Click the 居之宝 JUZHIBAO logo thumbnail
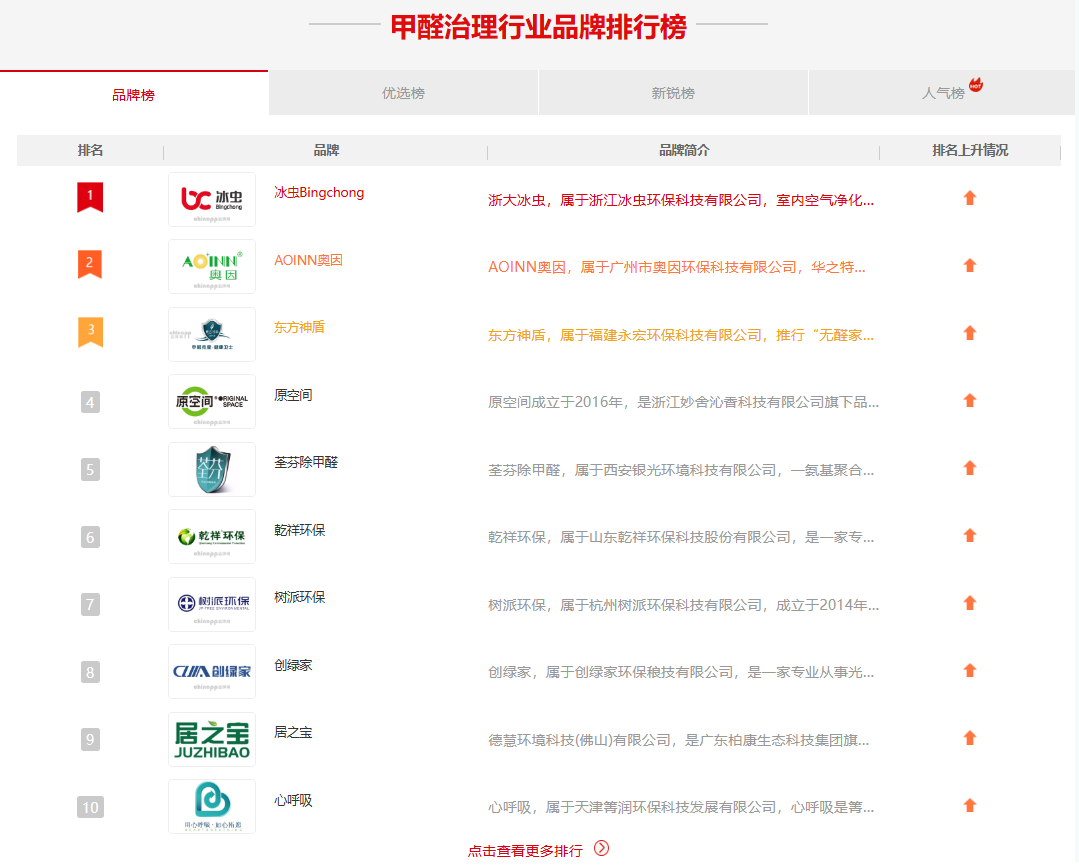This screenshot has height=867, width=1079. (x=211, y=738)
